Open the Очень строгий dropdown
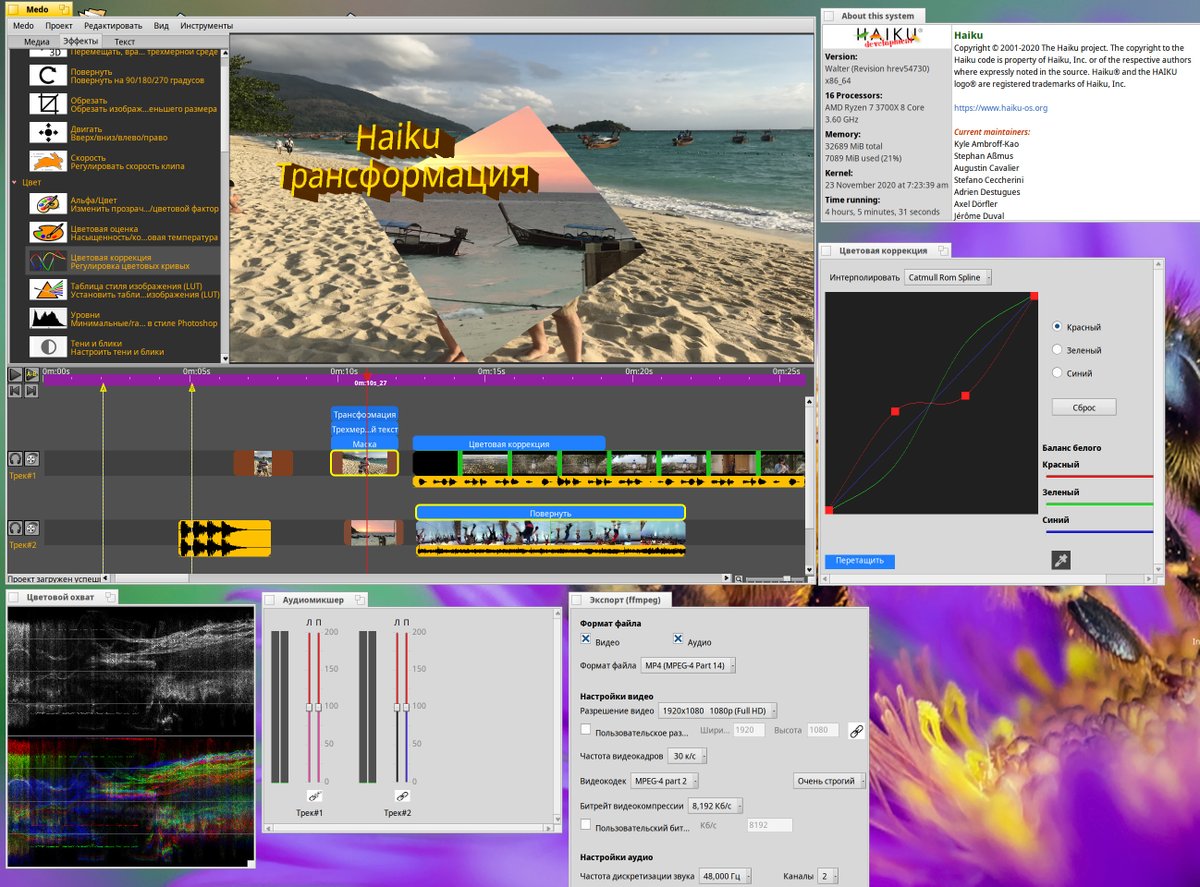Image resolution: width=1200 pixels, height=887 pixels. 830,781
